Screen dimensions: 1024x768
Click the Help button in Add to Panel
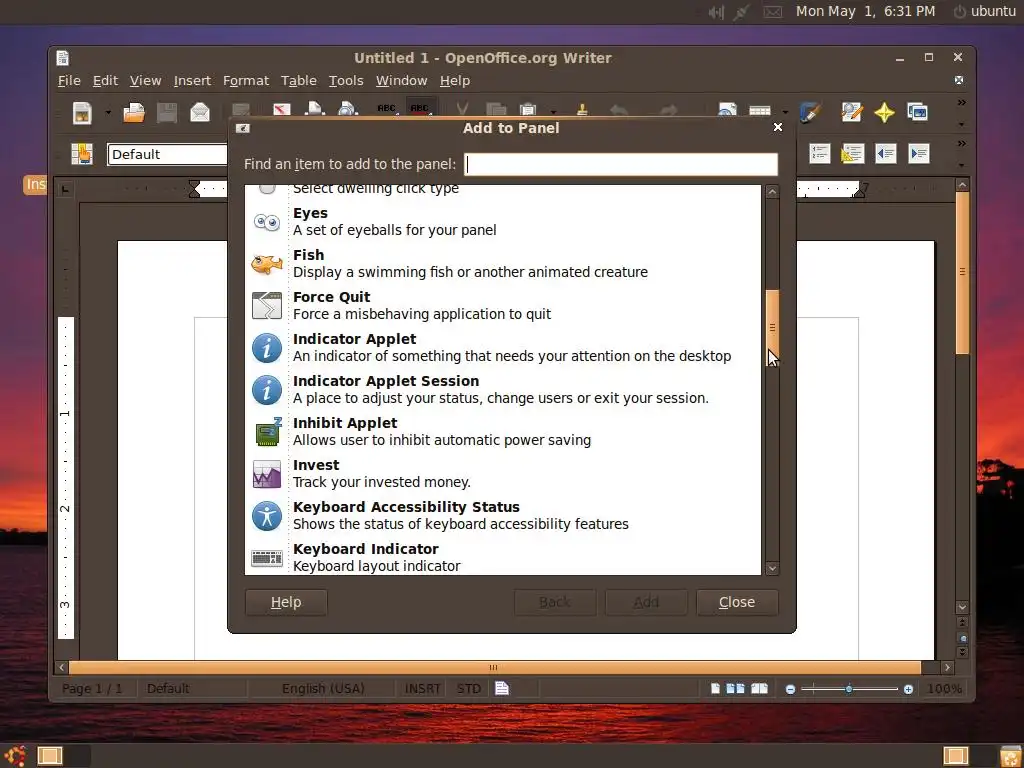click(286, 602)
